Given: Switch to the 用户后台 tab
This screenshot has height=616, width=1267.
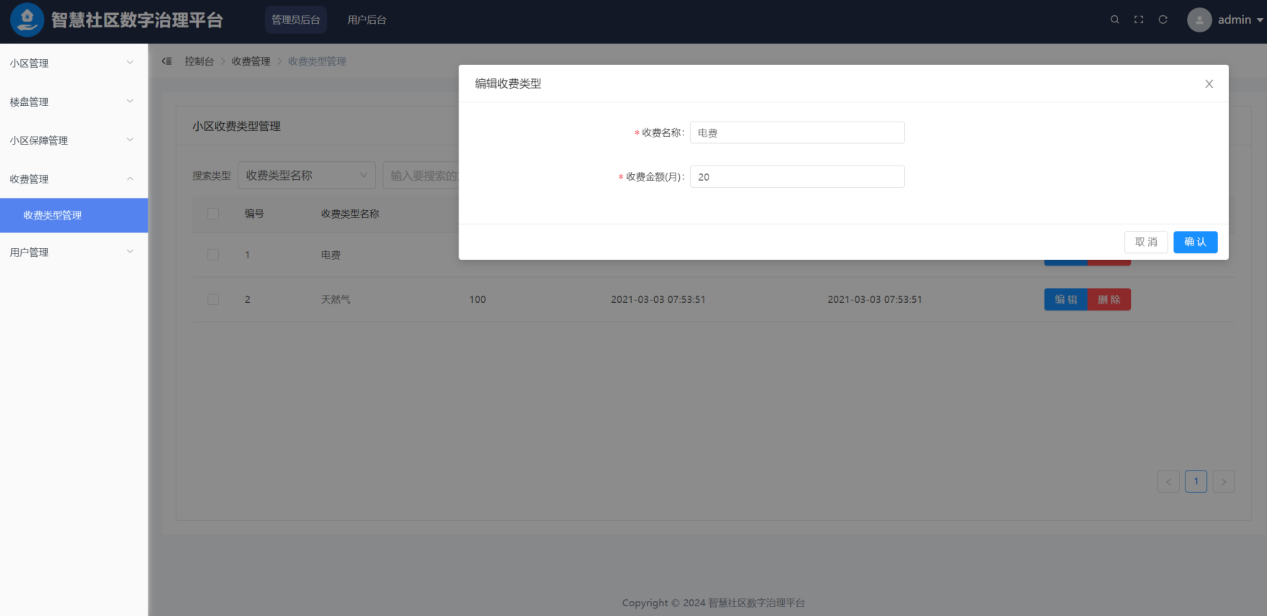Looking at the screenshot, I should pos(366,19).
